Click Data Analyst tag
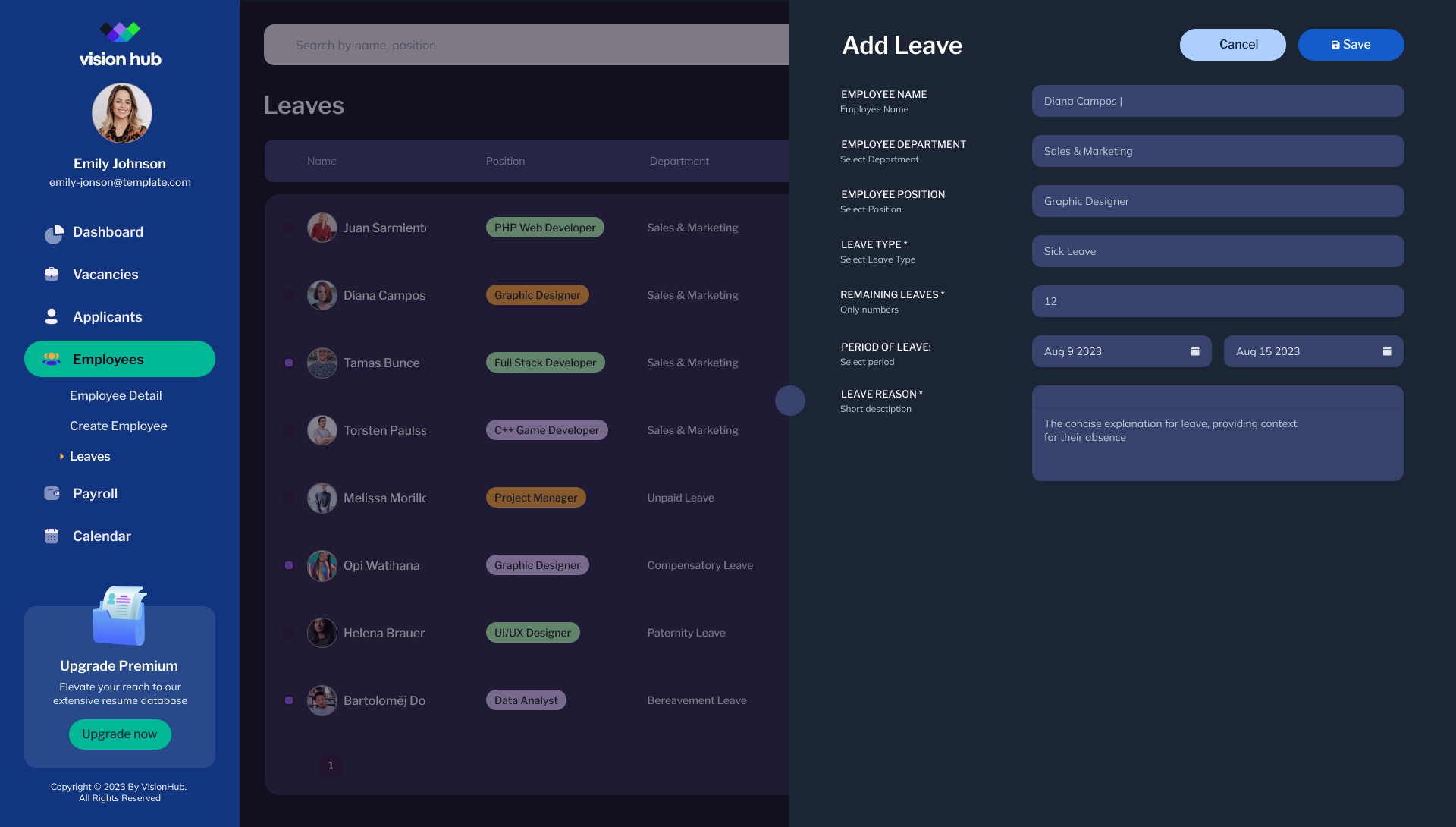Image resolution: width=1456 pixels, height=827 pixels. click(526, 700)
